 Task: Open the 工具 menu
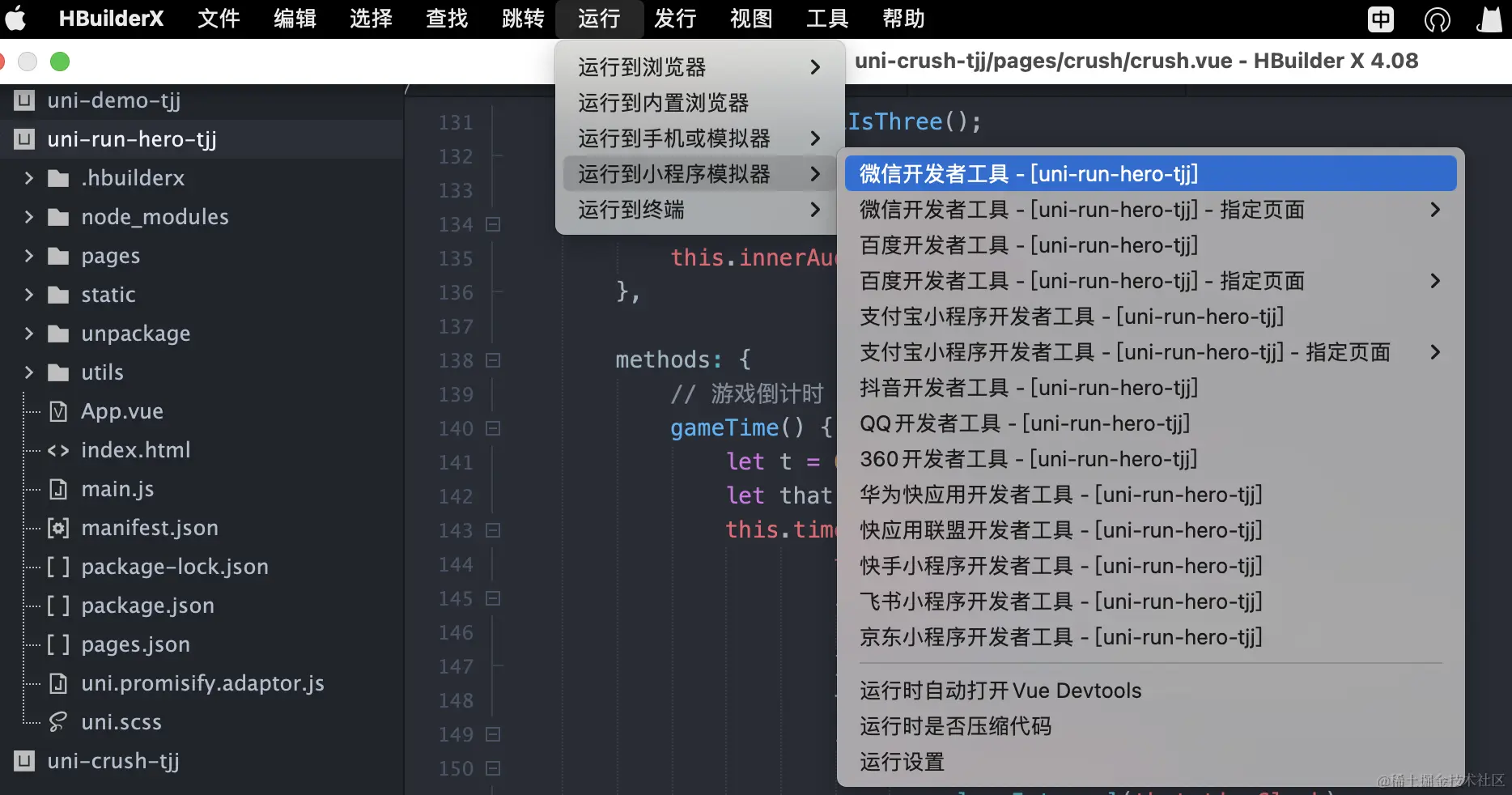click(x=827, y=19)
